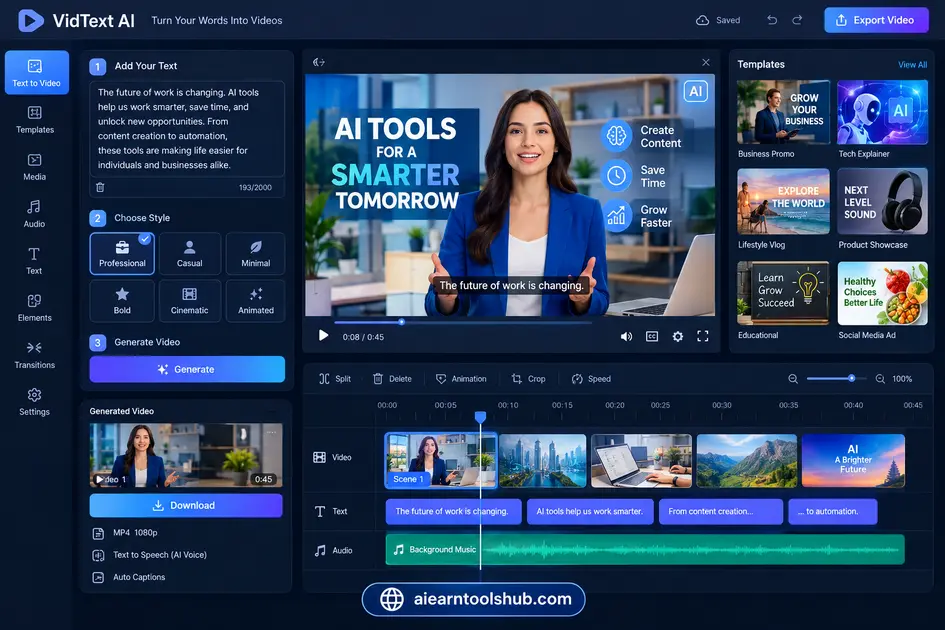Play the preview video
The width and height of the screenshot is (945, 630).
[x=323, y=336]
